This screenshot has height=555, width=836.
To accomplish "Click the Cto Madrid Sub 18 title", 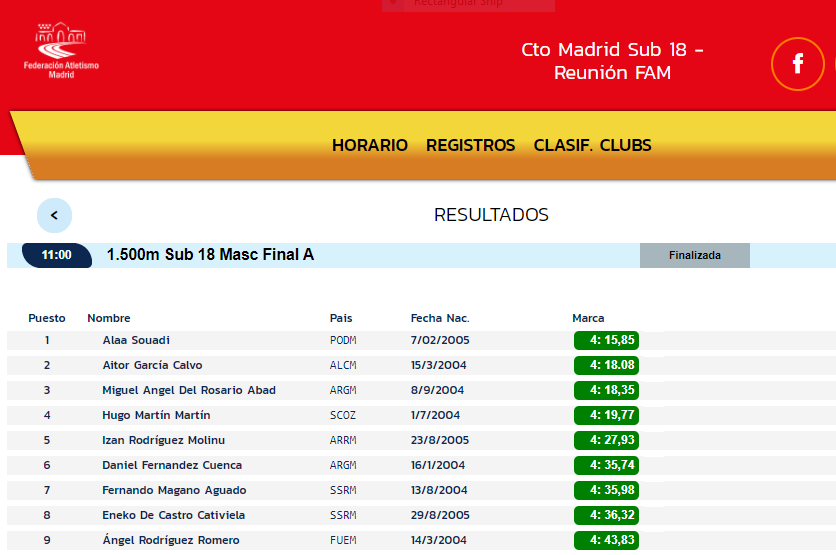I will (612, 61).
